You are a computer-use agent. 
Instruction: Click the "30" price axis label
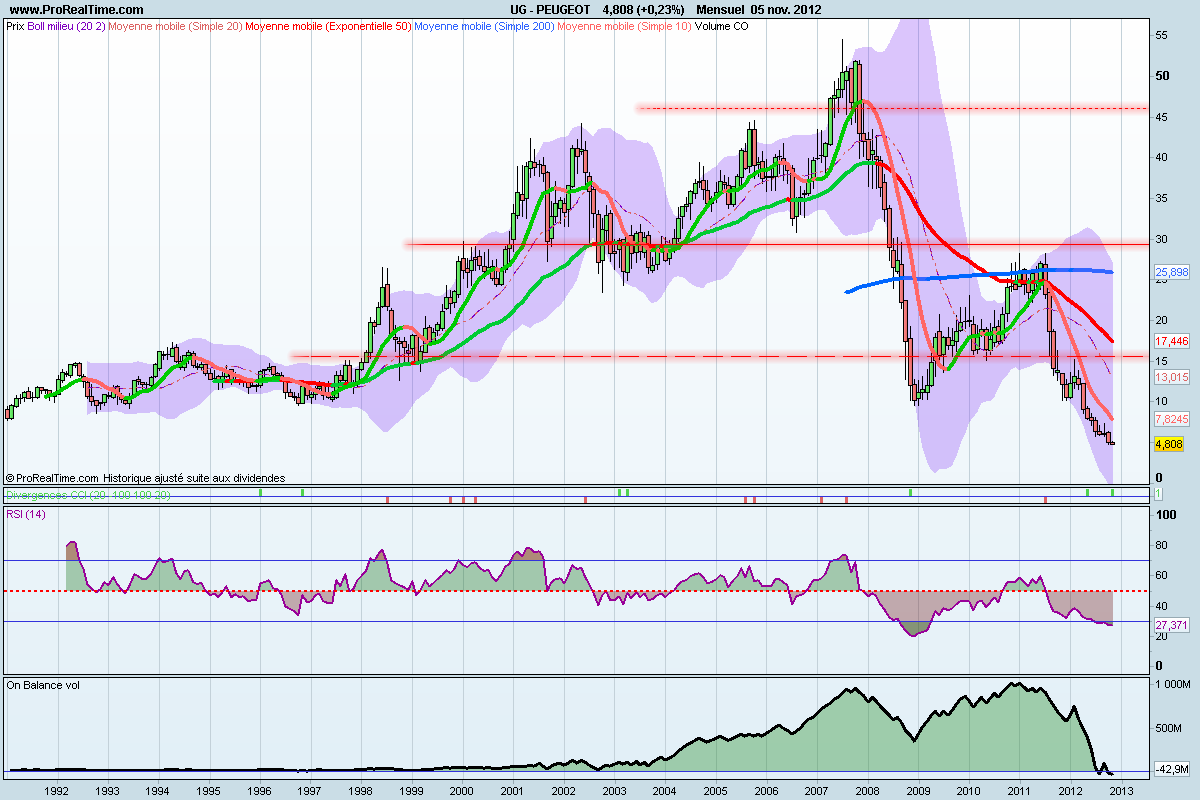click(1161, 239)
